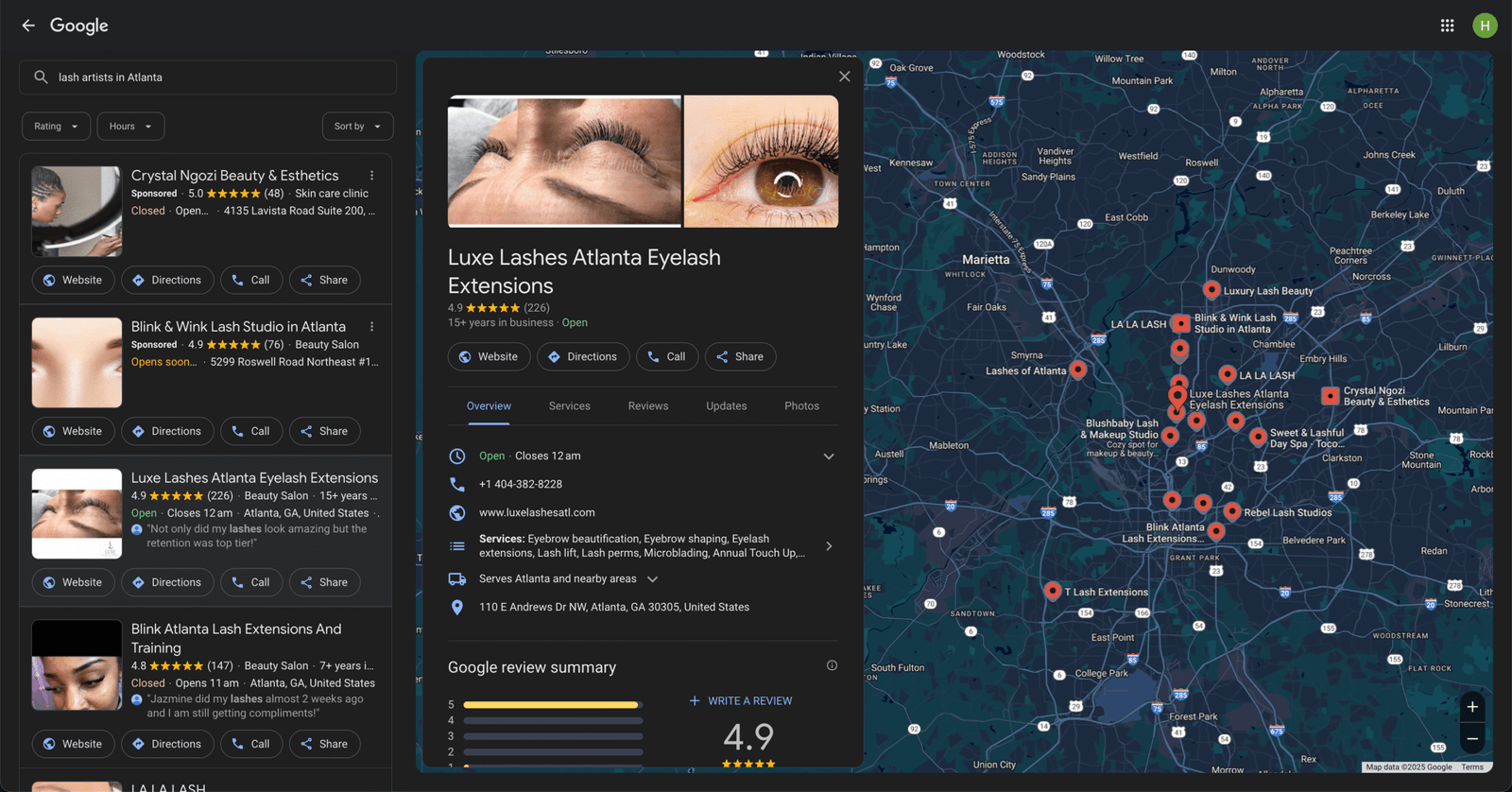Open Blink Atlanta Lash Extensions listing thumbnail

point(77,665)
